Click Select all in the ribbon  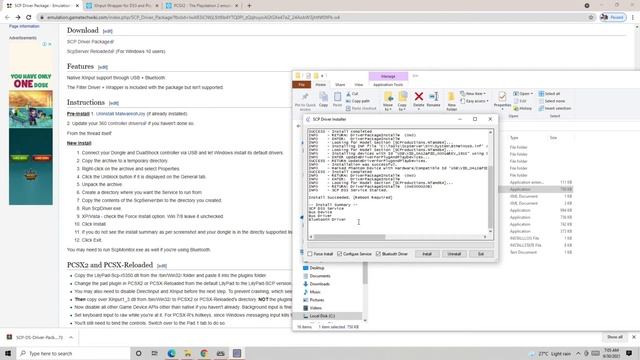pos(549,94)
